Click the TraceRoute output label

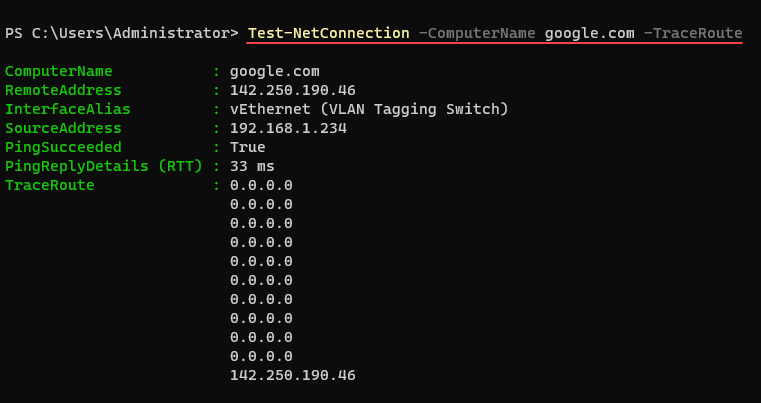click(x=50, y=185)
